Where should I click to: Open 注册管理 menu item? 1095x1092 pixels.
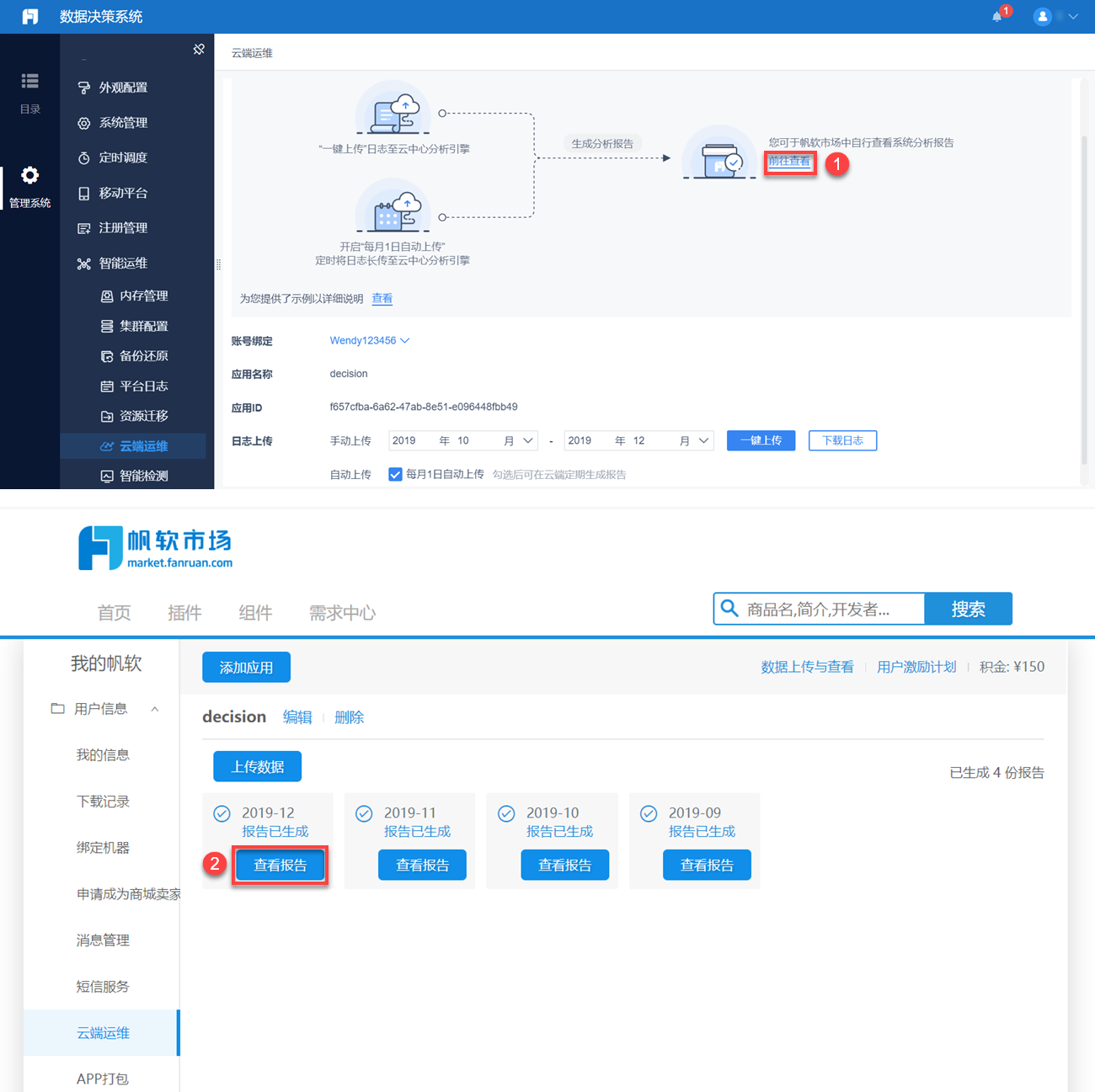point(123,228)
